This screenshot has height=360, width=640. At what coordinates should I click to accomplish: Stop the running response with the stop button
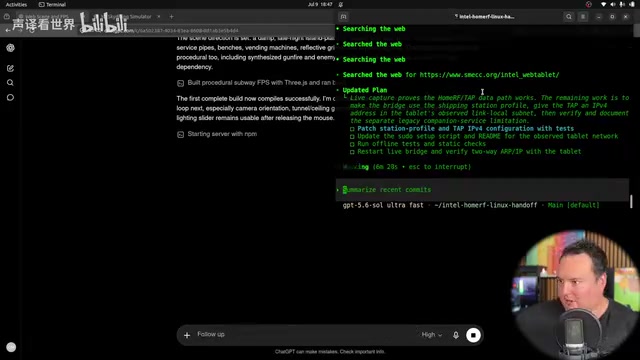point(473,335)
